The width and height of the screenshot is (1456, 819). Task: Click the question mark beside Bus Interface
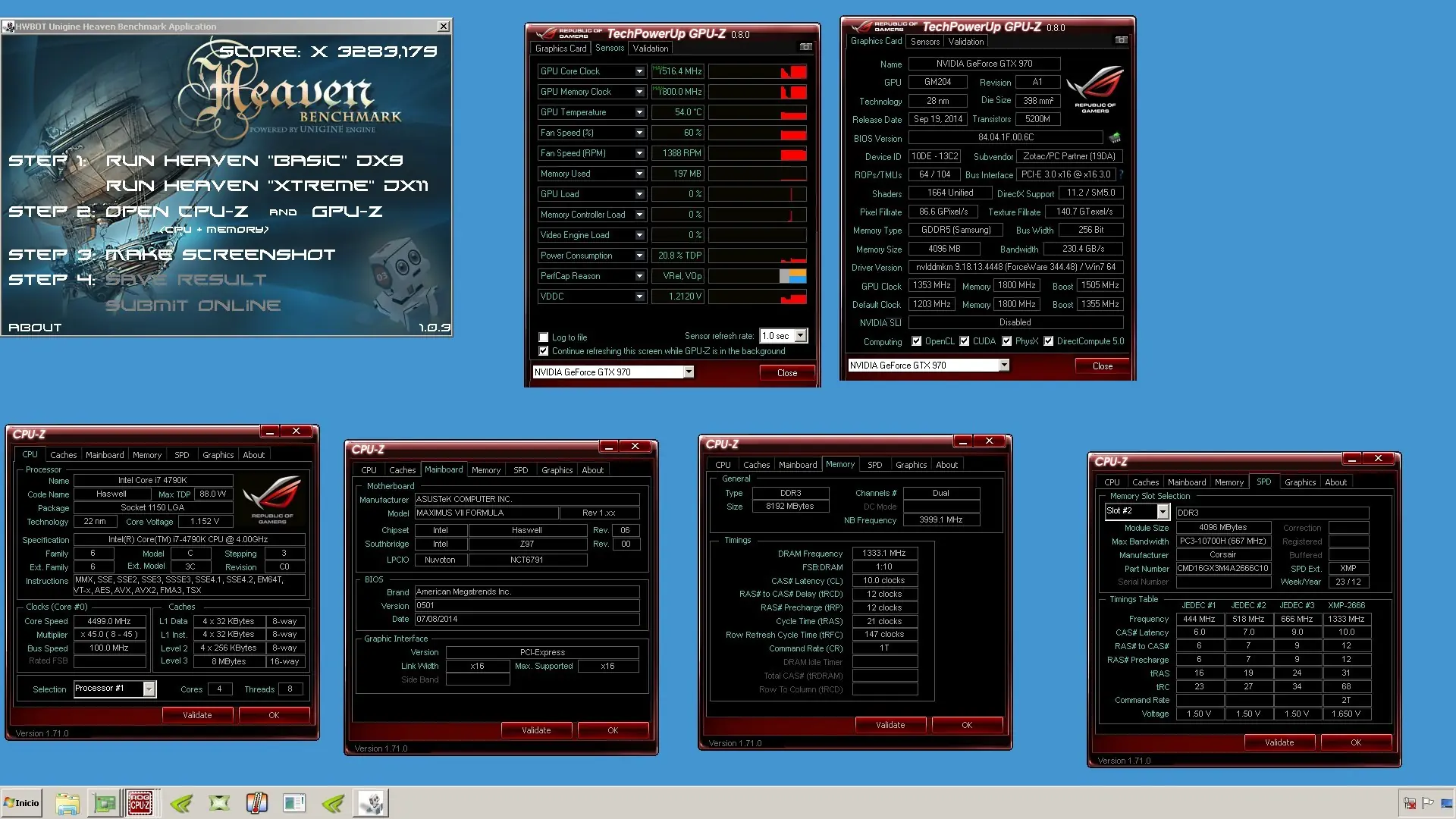(x=1121, y=174)
